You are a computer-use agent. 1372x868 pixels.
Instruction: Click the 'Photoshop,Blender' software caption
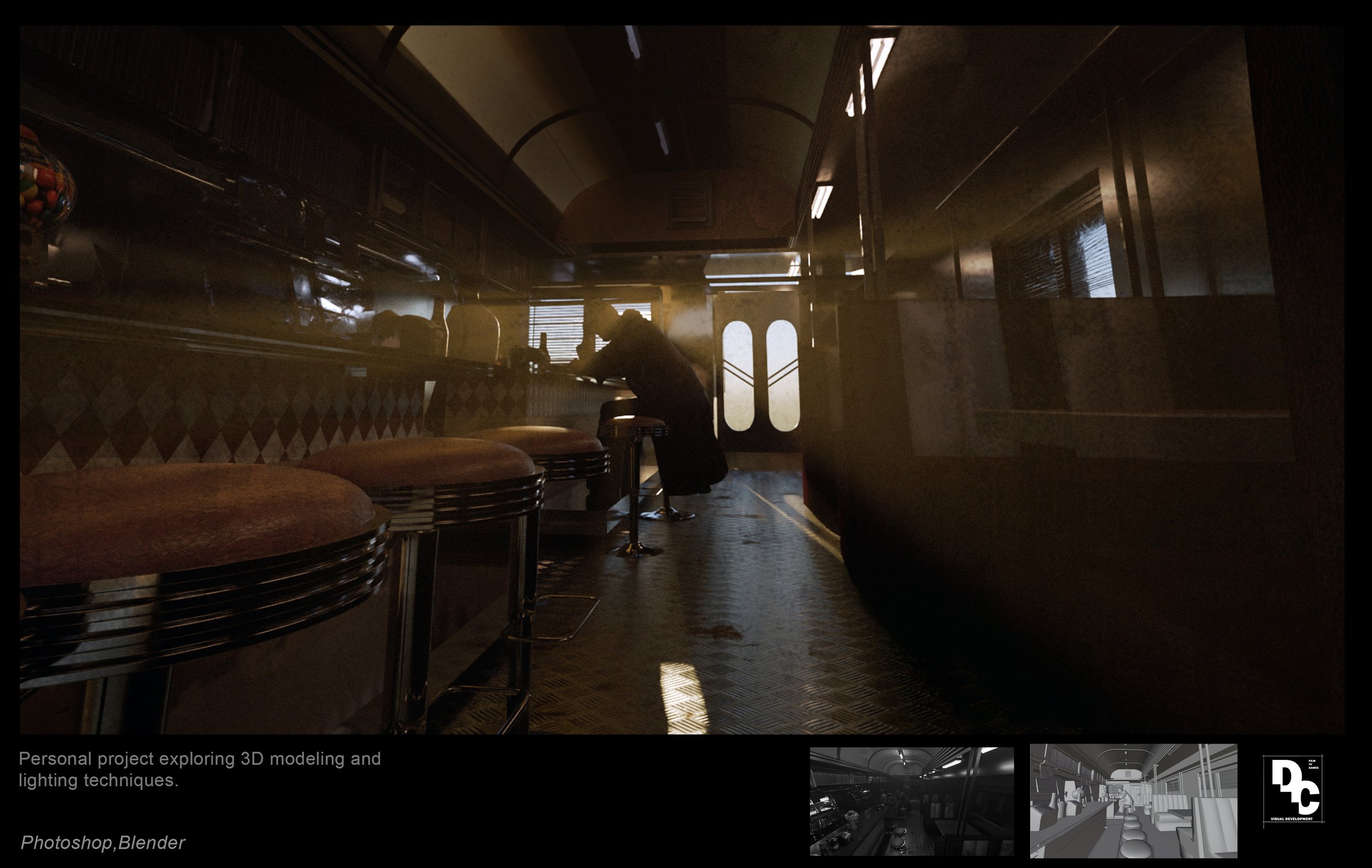[103, 843]
